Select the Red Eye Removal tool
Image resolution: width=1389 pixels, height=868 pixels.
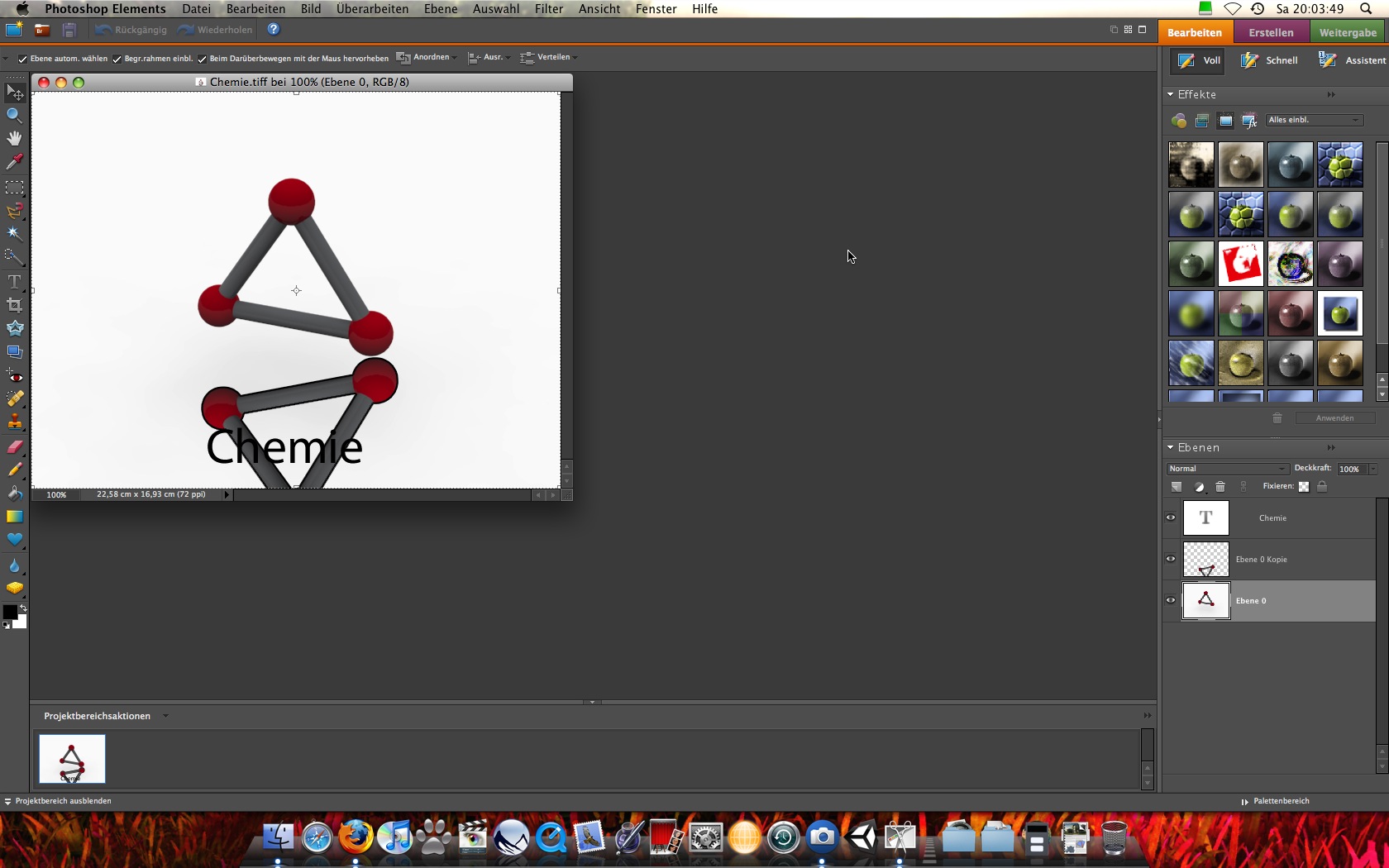pos(14,376)
